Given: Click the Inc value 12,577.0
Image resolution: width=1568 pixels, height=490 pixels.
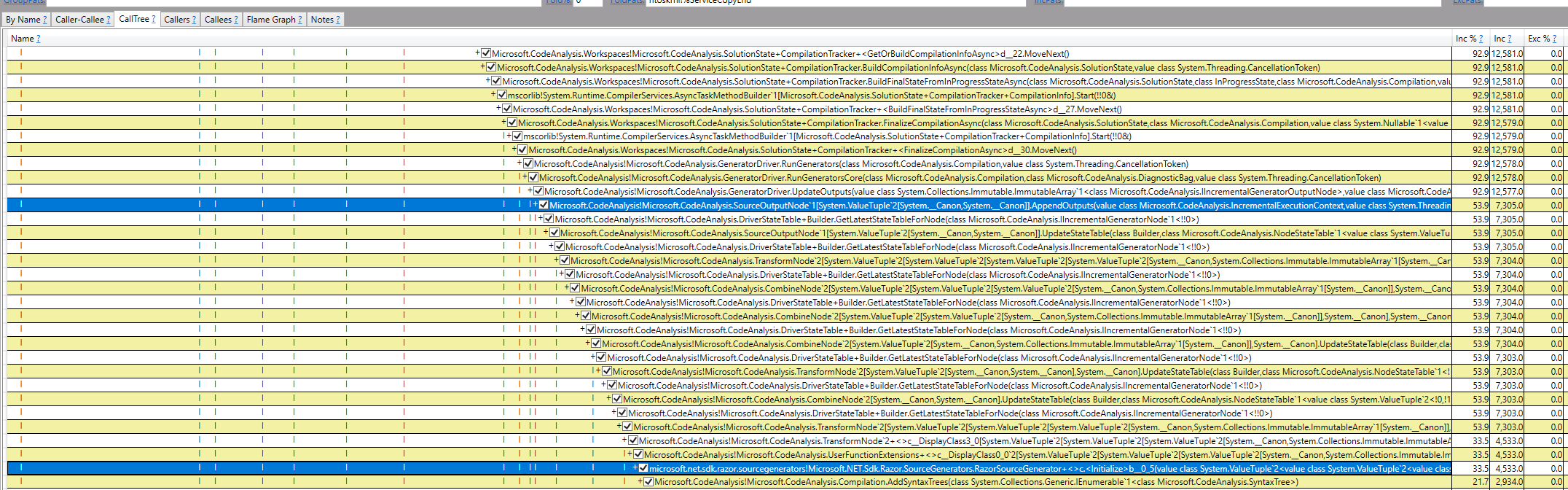Looking at the screenshot, I should [x=1506, y=192].
